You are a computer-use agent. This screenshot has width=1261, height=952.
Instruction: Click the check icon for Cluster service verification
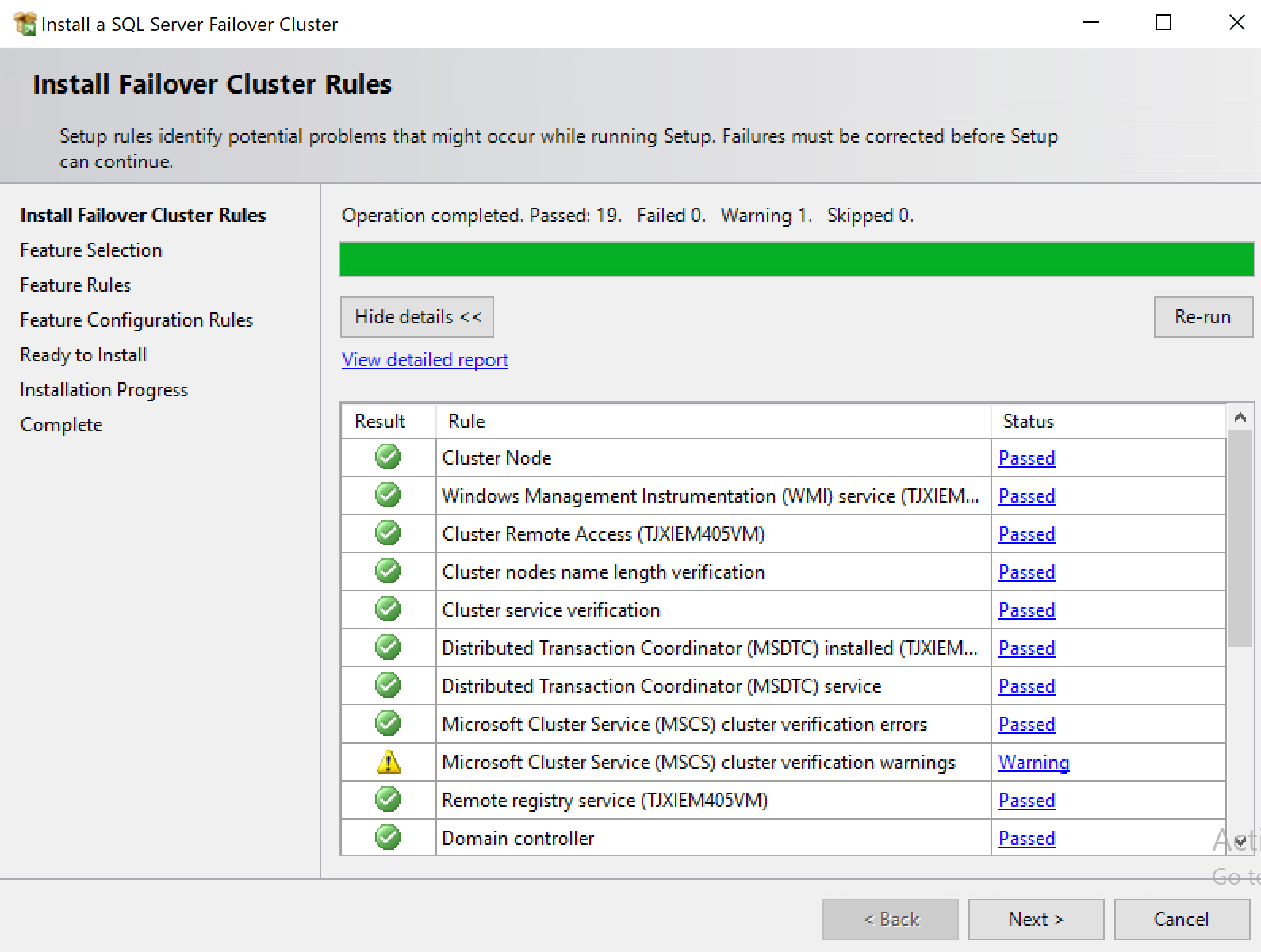tap(388, 610)
